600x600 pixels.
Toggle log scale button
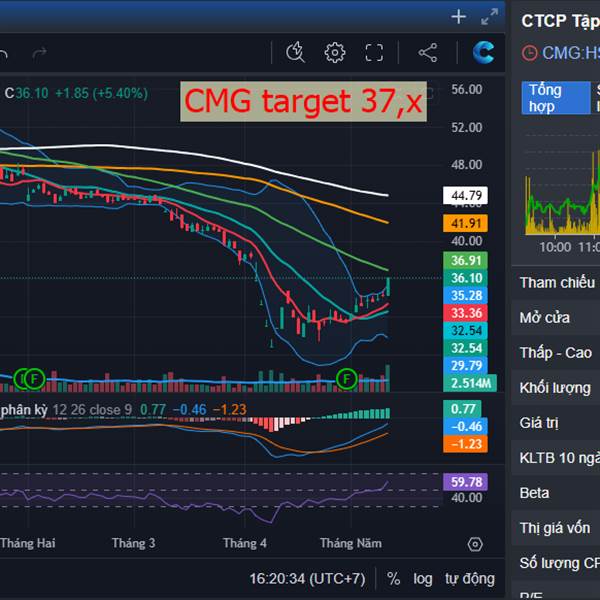click(423, 579)
